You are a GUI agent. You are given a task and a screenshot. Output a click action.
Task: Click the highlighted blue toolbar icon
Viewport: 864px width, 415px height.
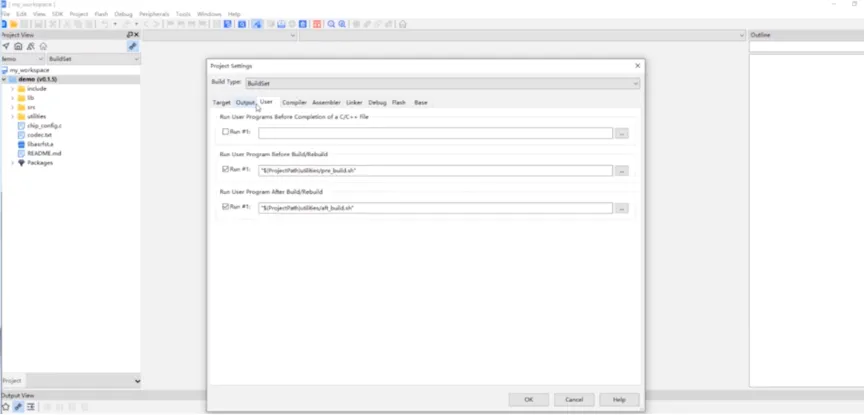coord(257,24)
